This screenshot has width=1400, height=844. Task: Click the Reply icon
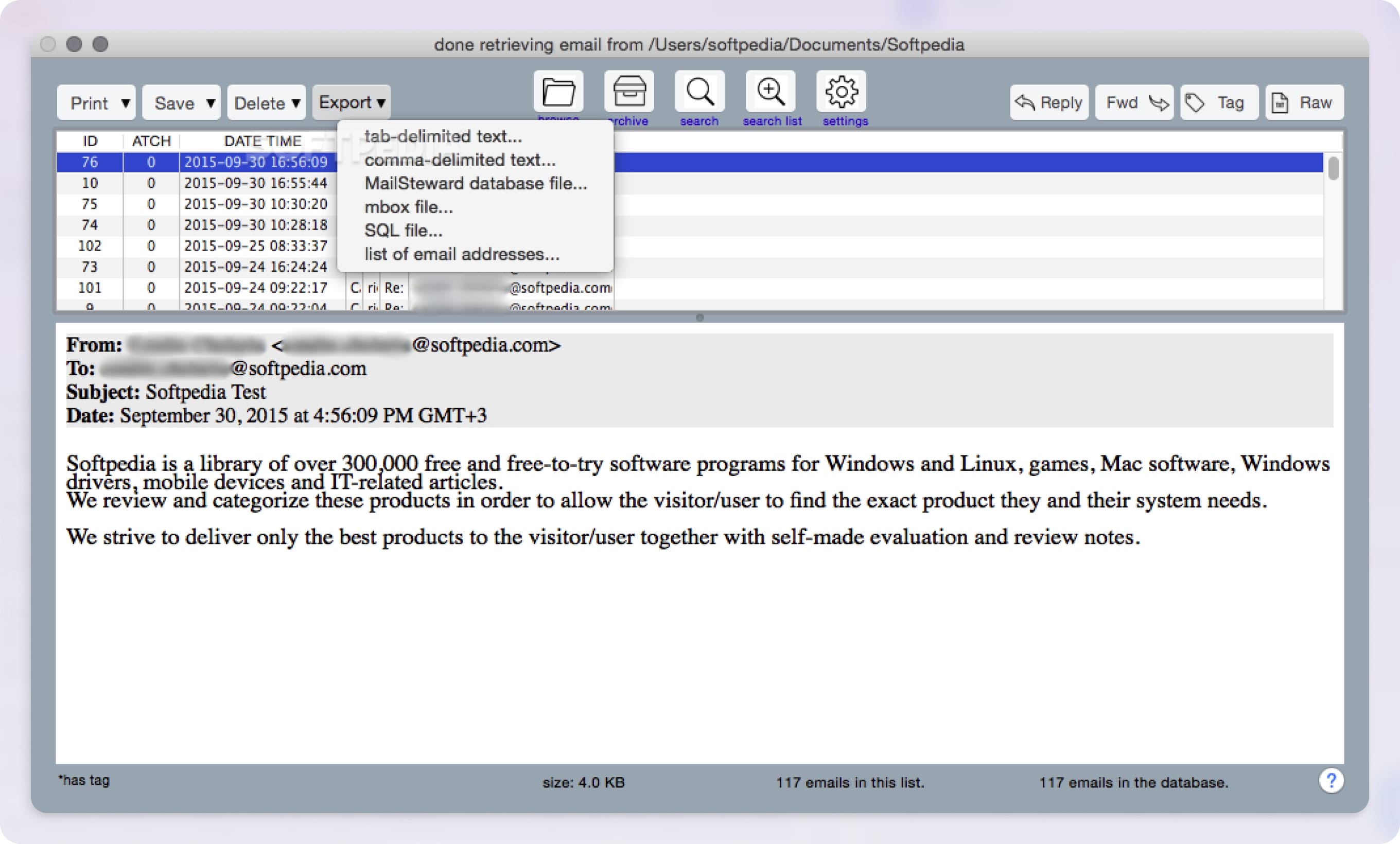pyautogui.click(x=1048, y=103)
